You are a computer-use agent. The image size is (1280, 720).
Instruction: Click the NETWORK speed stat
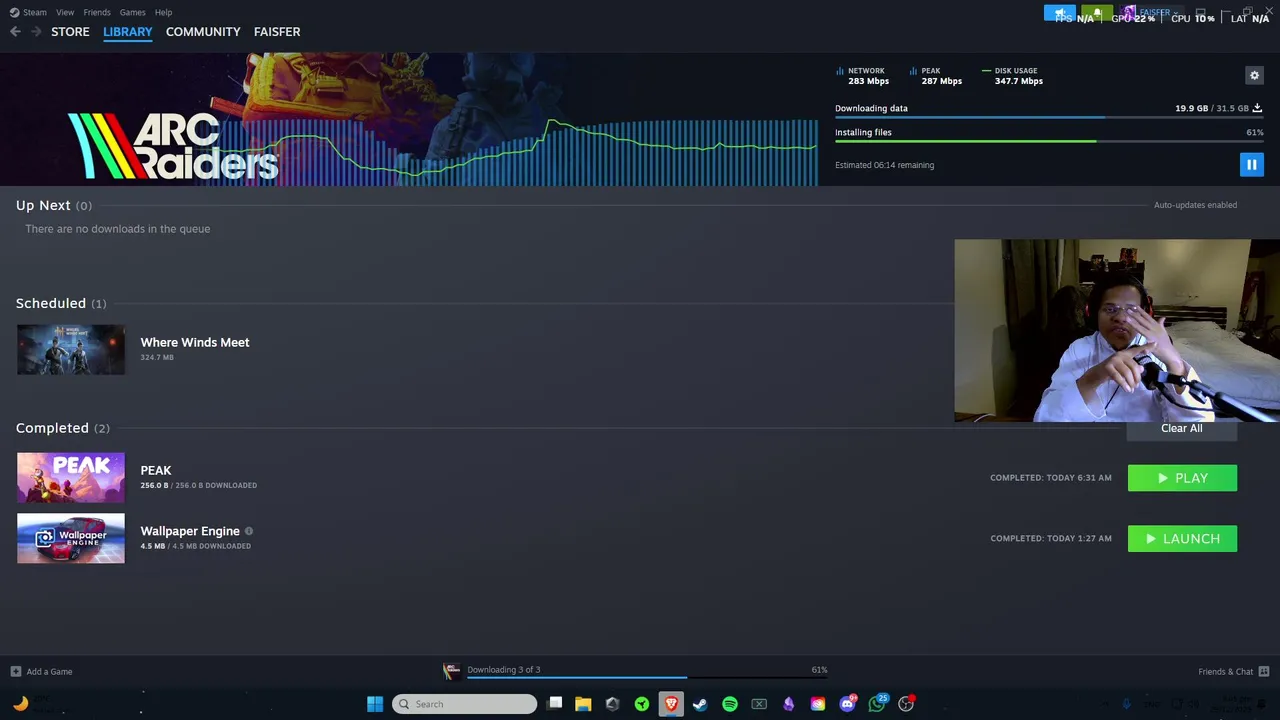[x=862, y=76]
